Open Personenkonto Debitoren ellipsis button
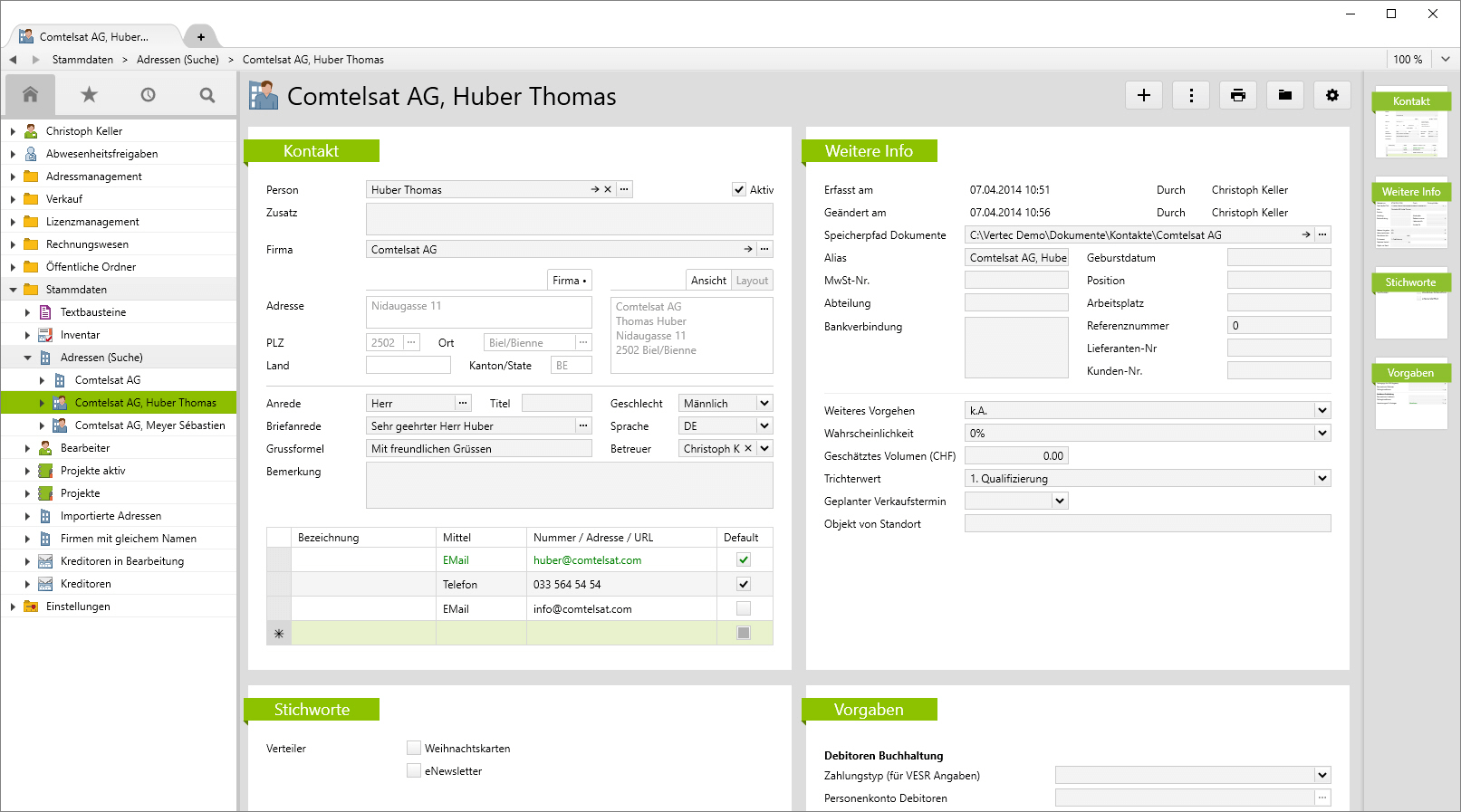 pos(1322,798)
